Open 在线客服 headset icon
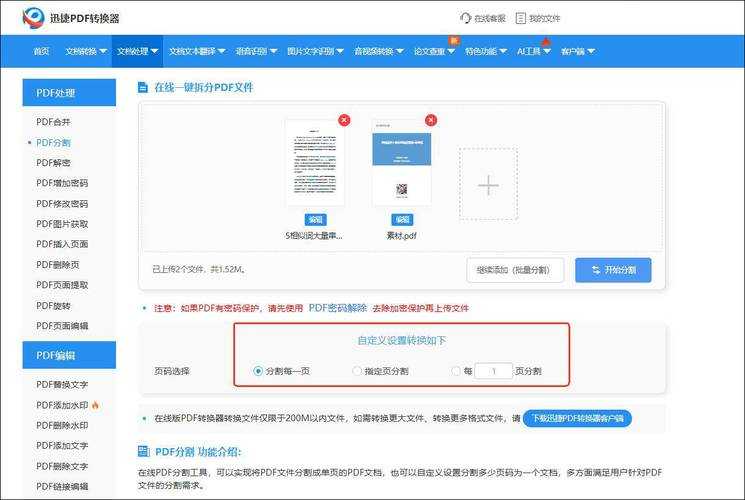This screenshot has height=500, width=745. coord(465,18)
